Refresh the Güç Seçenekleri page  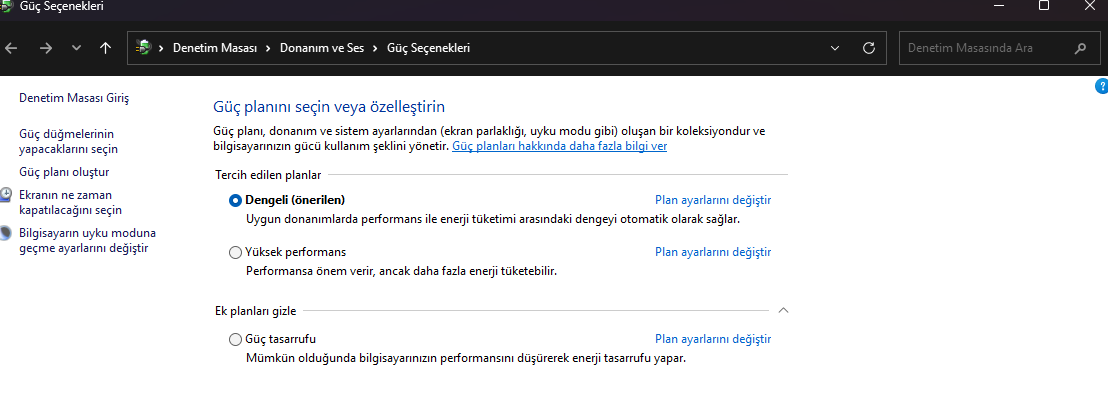(869, 48)
